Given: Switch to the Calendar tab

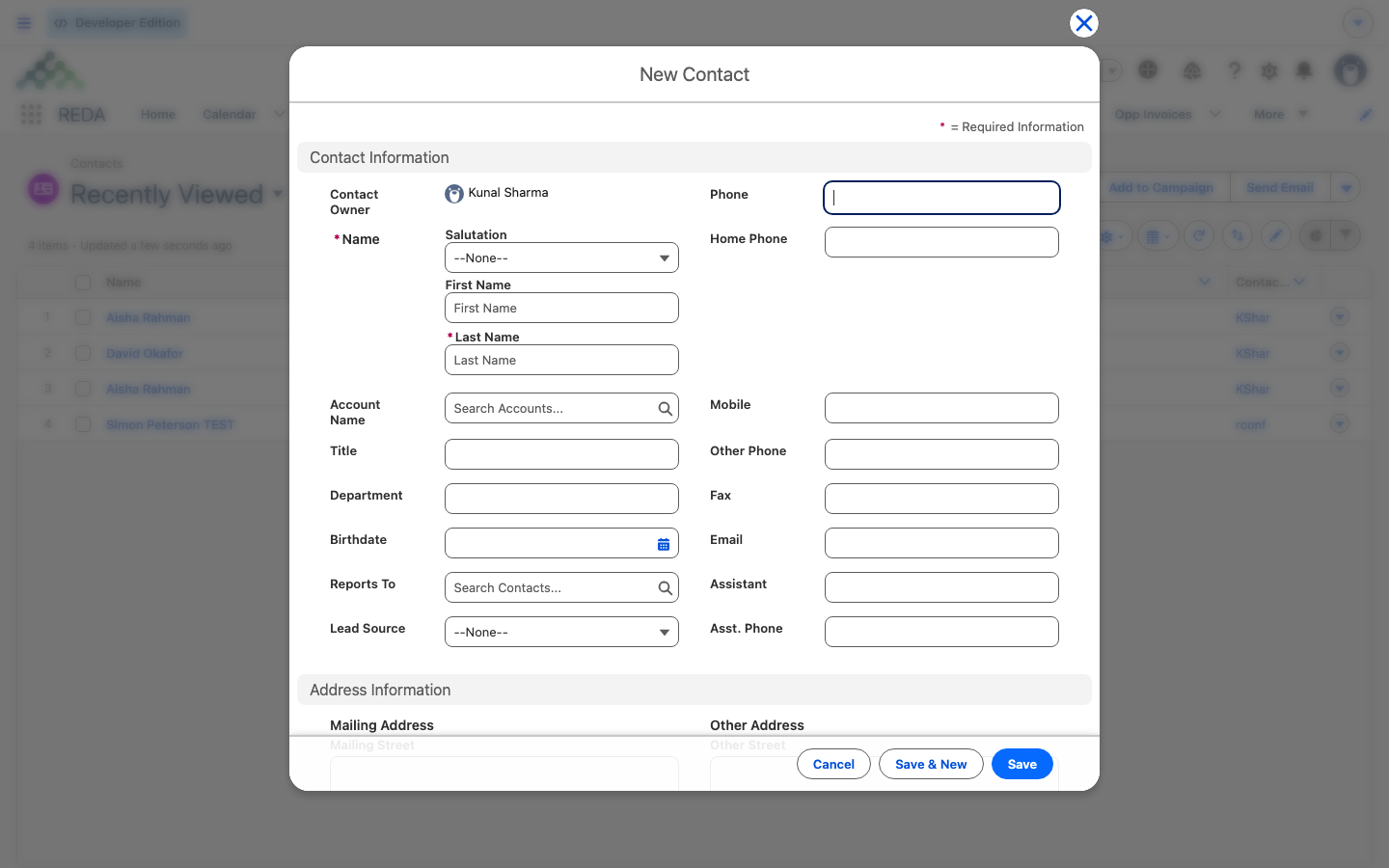Looking at the screenshot, I should coord(230,115).
